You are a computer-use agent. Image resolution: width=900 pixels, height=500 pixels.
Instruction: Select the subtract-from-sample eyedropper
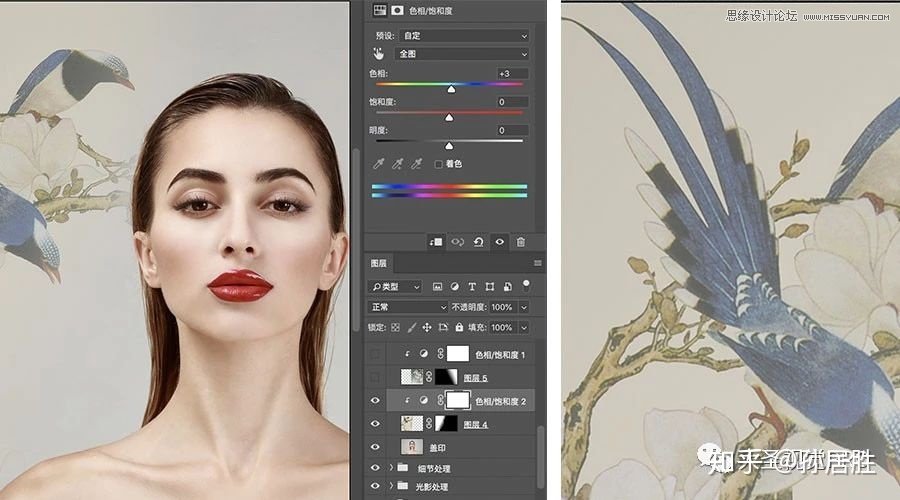[417, 164]
